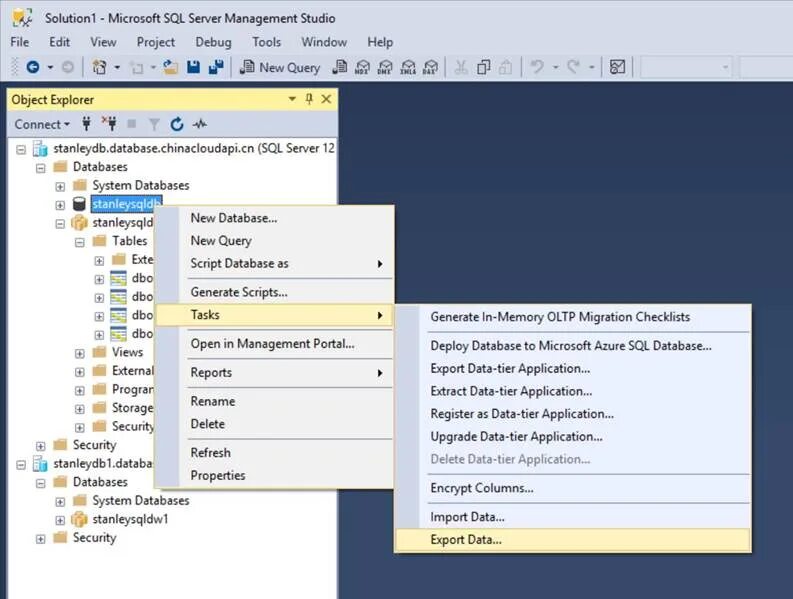Image resolution: width=793 pixels, height=599 pixels.
Task: Click the Undo arrow icon
Action: click(537, 67)
